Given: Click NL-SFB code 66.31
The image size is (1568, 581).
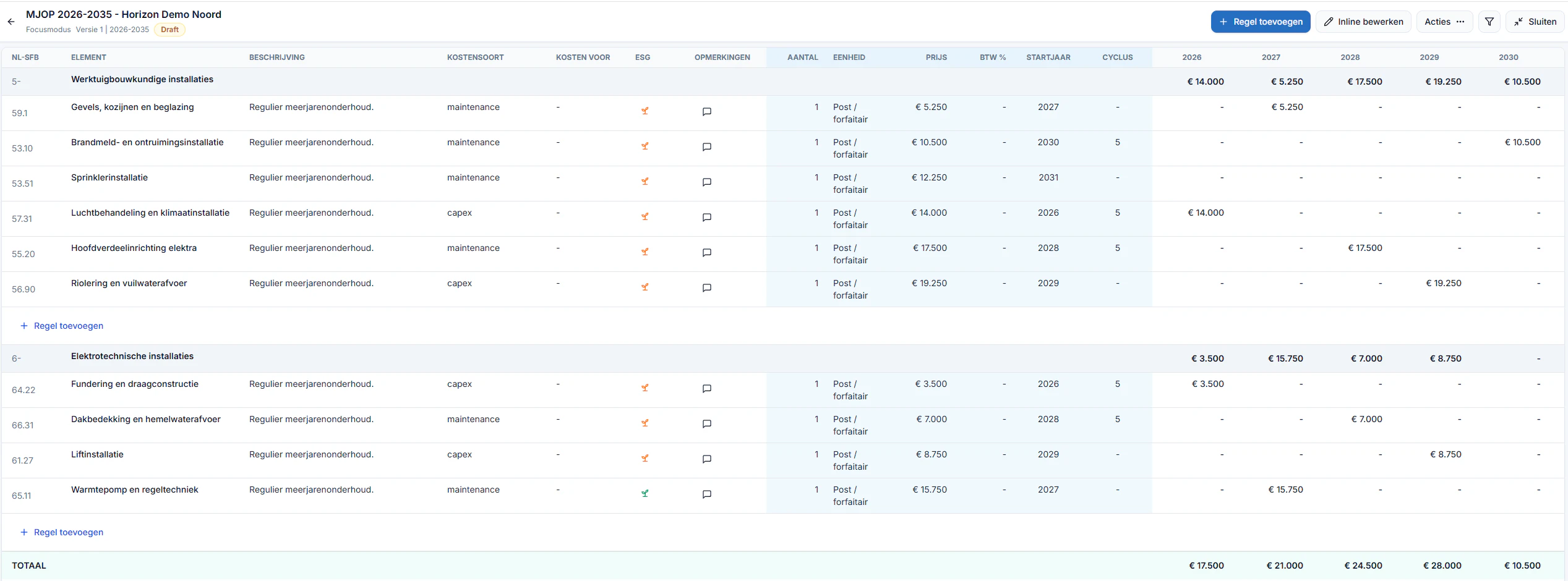Looking at the screenshot, I should click(23, 425).
